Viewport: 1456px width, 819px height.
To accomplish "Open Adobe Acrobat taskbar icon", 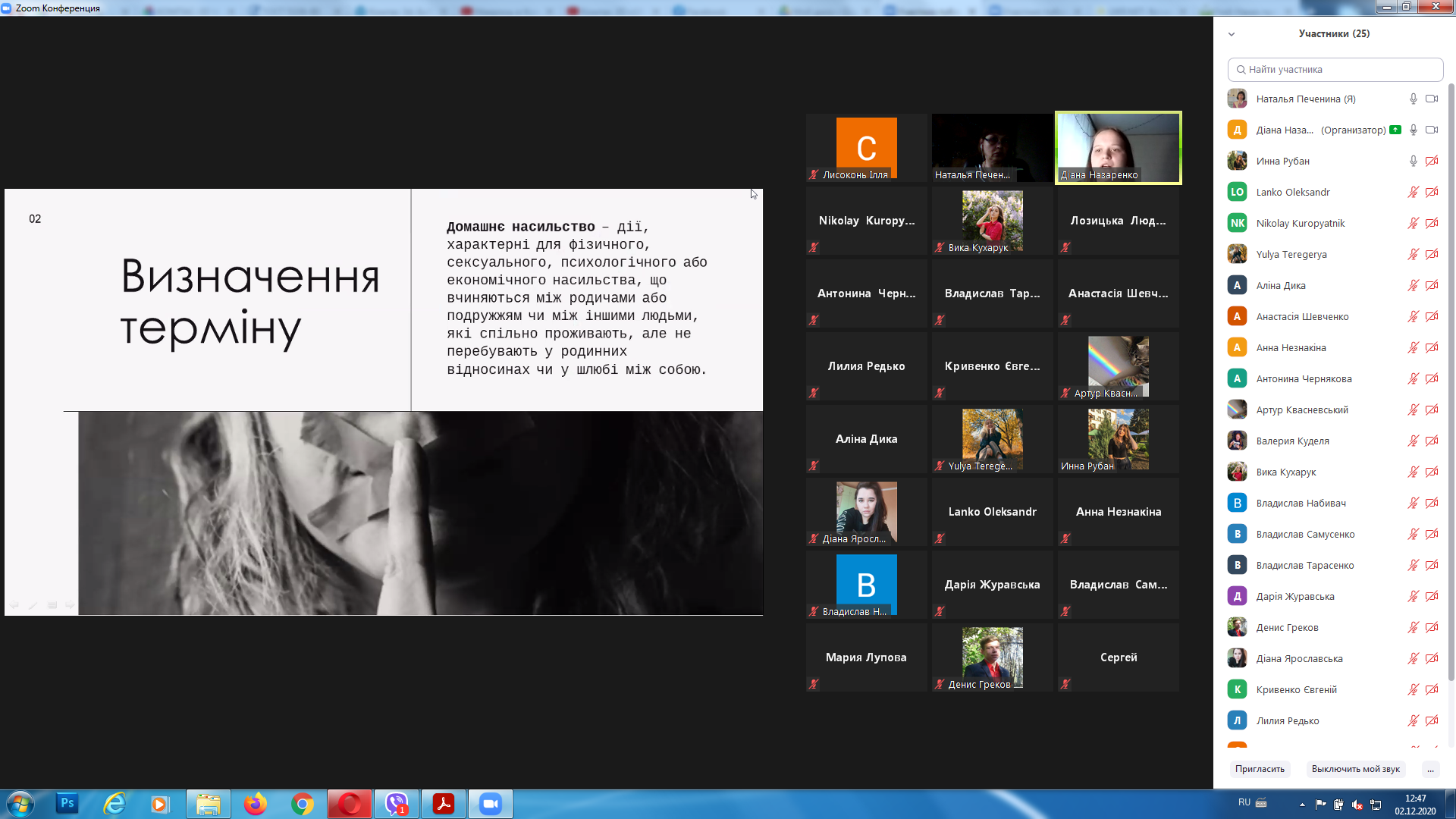I will point(444,804).
